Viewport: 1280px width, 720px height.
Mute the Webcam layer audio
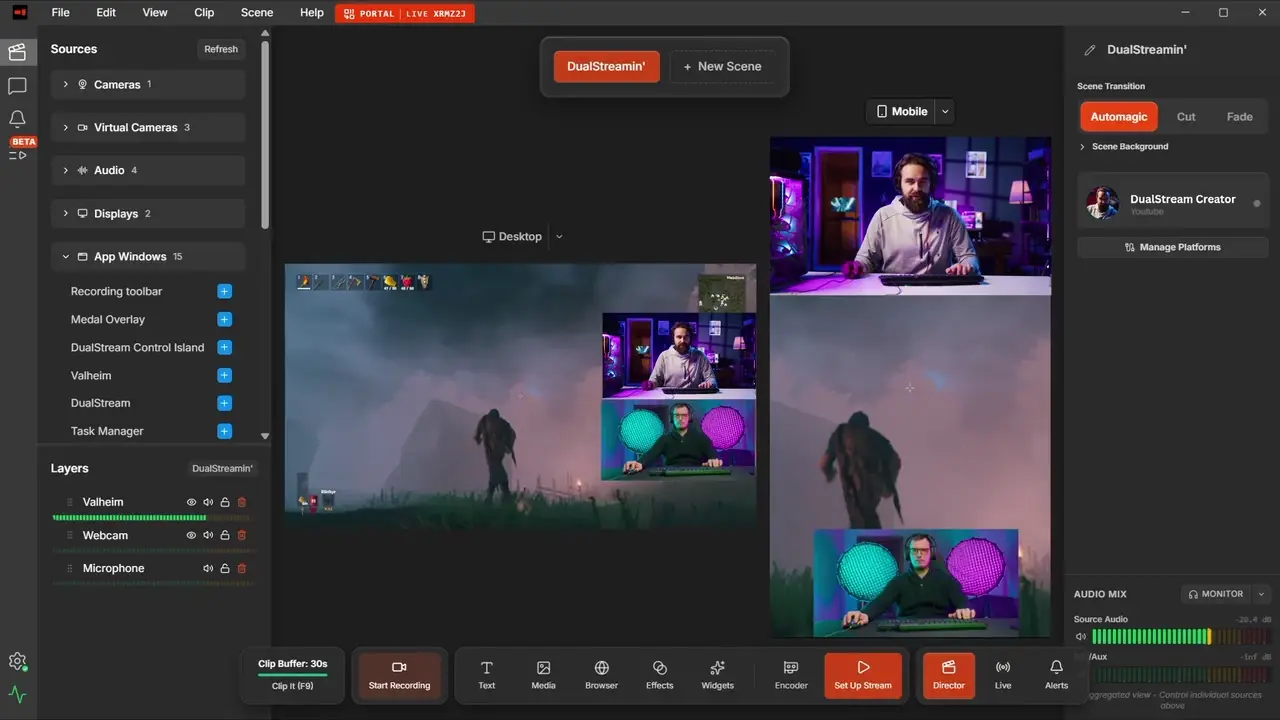point(208,535)
